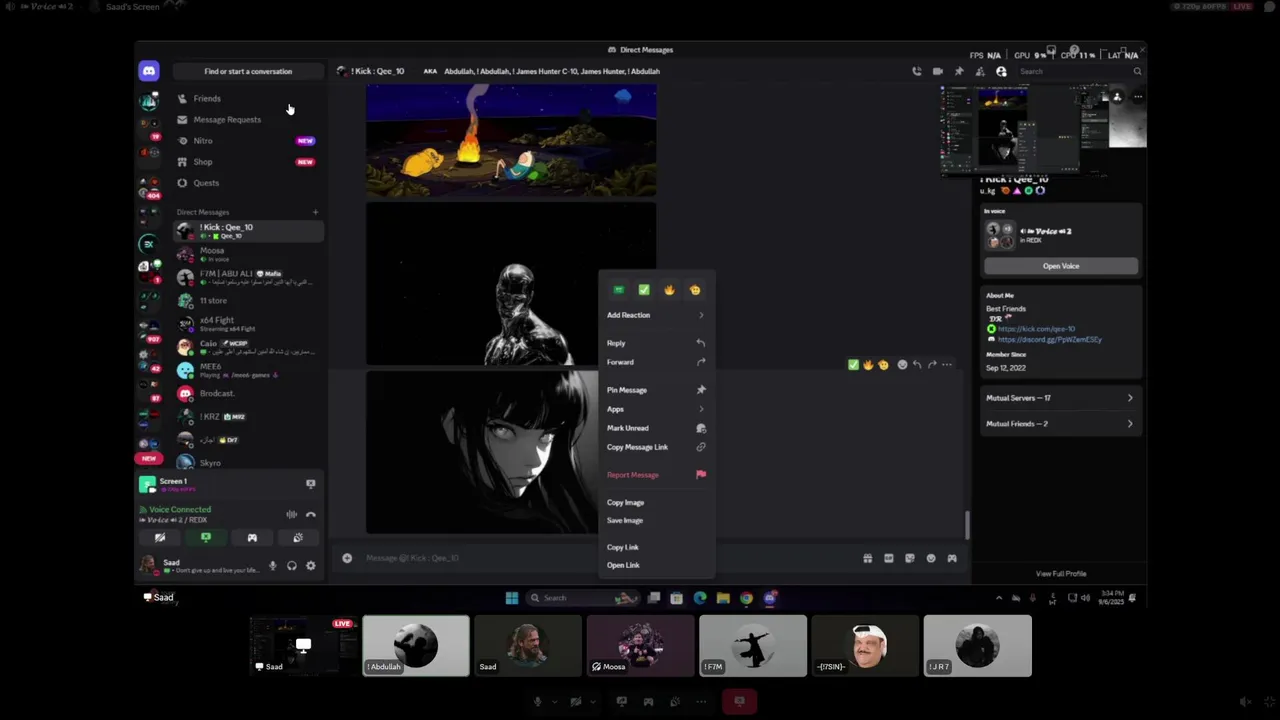Viewport: 1280px width, 720px height.
Task: Choose Save Image in context menu
Action: pyautogui.click(x=655, y=521)
